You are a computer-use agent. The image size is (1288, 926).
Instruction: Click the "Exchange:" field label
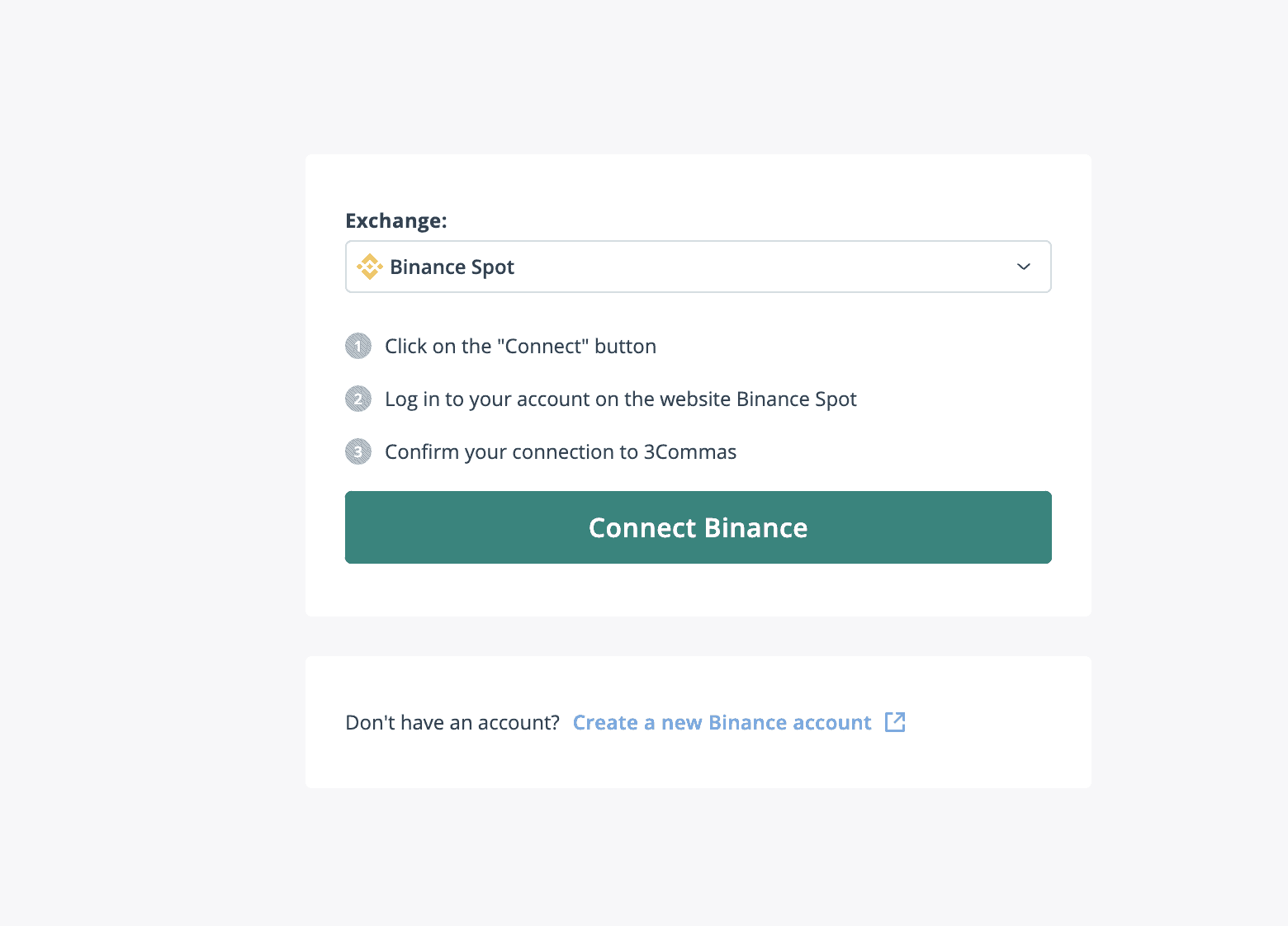click(x=396, y=221)
